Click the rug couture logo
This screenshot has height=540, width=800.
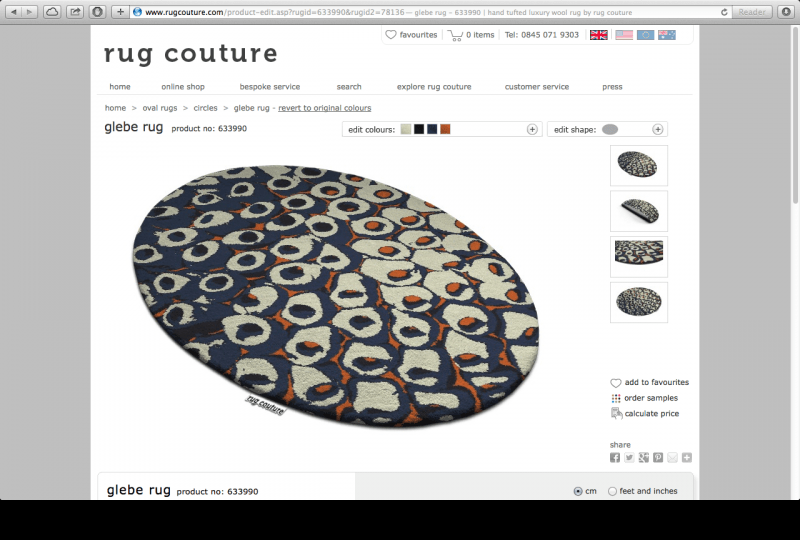(191, 54)
